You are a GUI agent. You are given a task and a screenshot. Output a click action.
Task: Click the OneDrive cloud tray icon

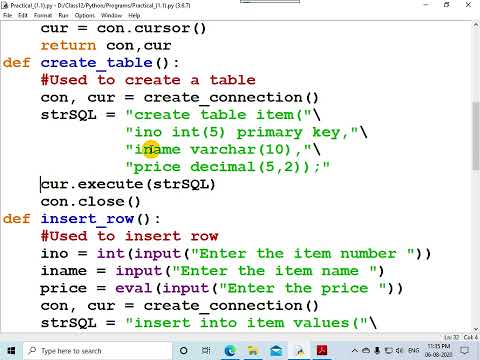tap(366, 351)
